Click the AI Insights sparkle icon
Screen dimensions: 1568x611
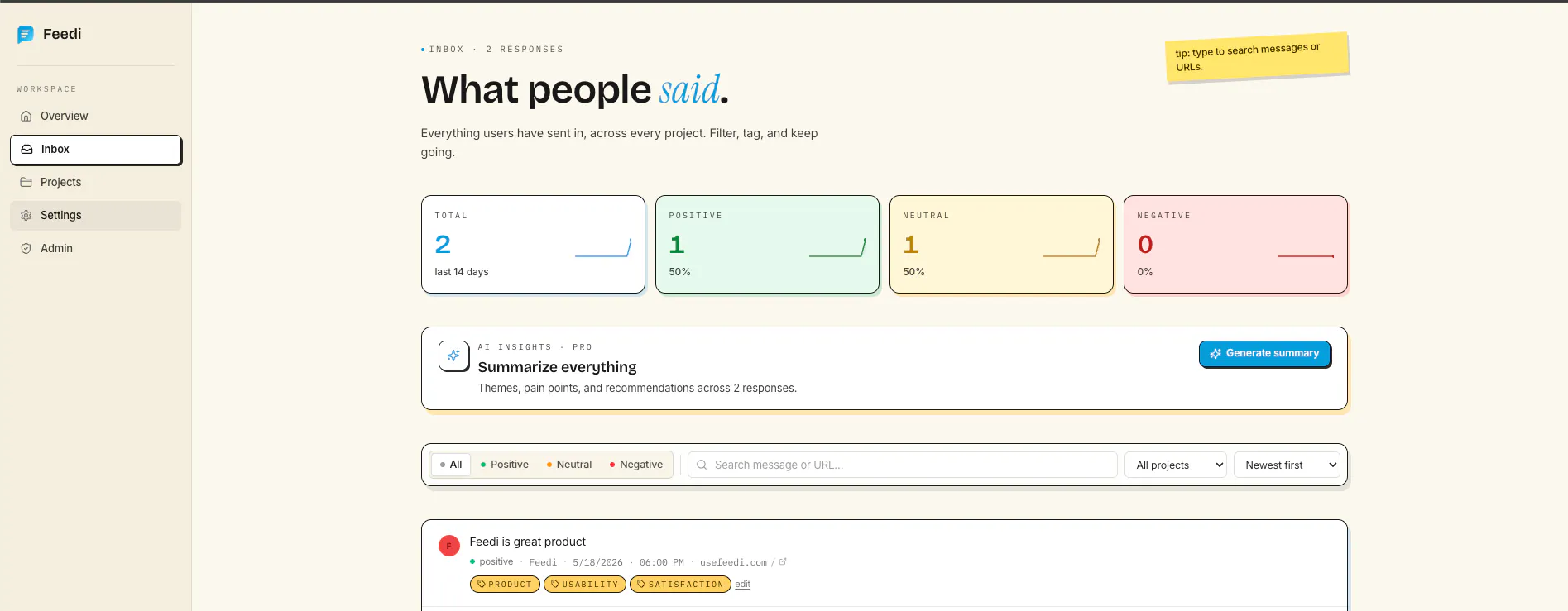(x=453, y=356)
